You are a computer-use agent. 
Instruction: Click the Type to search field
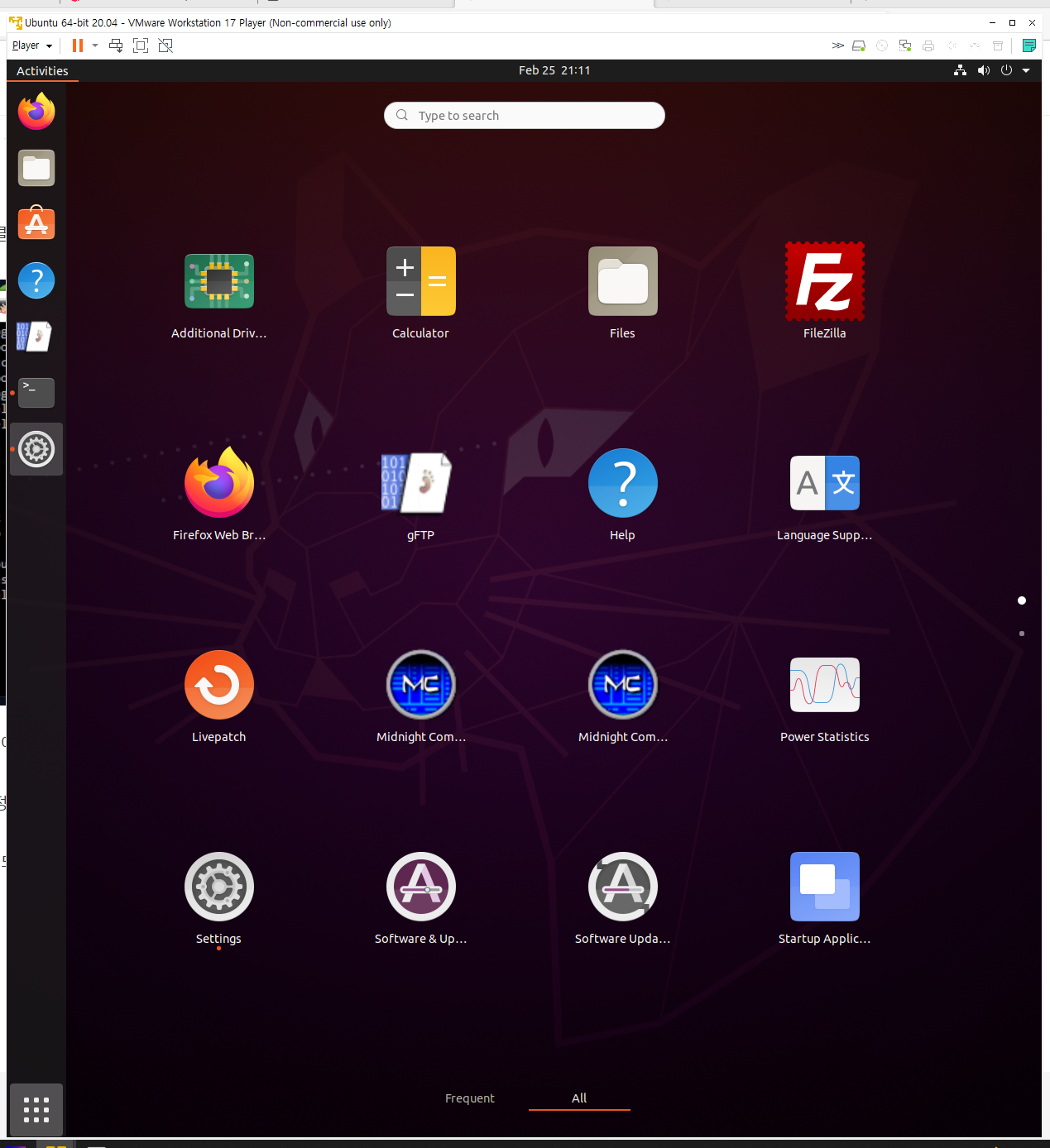(525, 116)
